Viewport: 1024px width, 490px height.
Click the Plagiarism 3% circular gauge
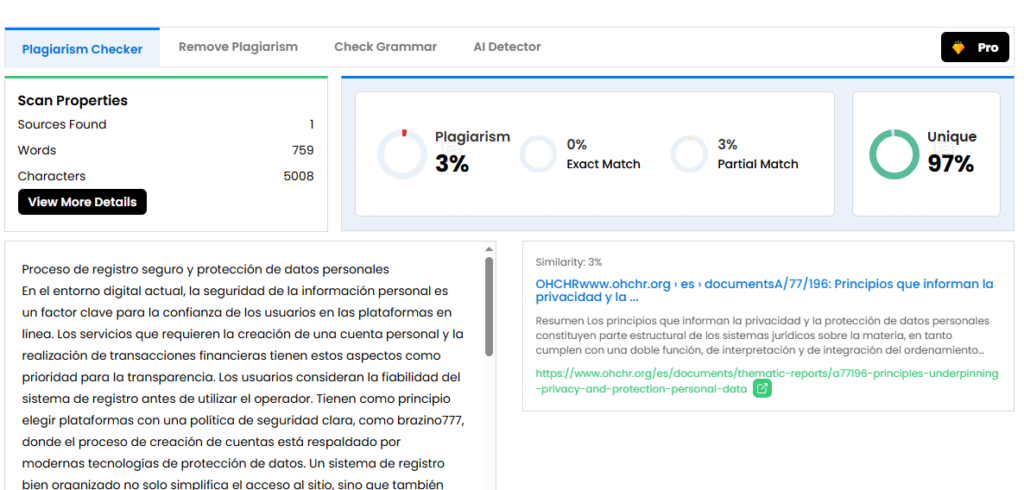pyautogui.click(x=401, y=154)
